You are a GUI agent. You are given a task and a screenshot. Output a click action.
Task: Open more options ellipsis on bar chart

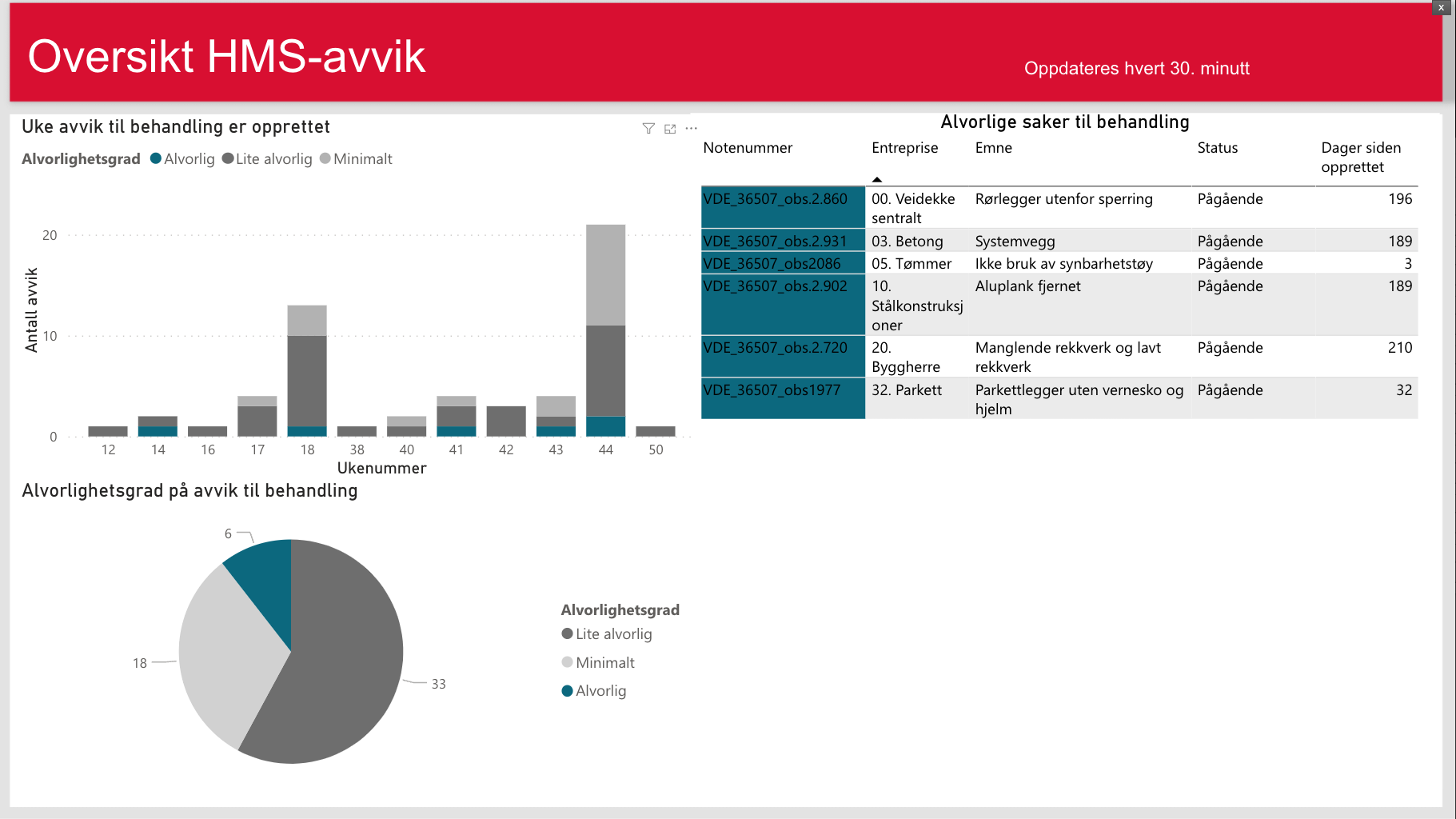tap(692, 128)
